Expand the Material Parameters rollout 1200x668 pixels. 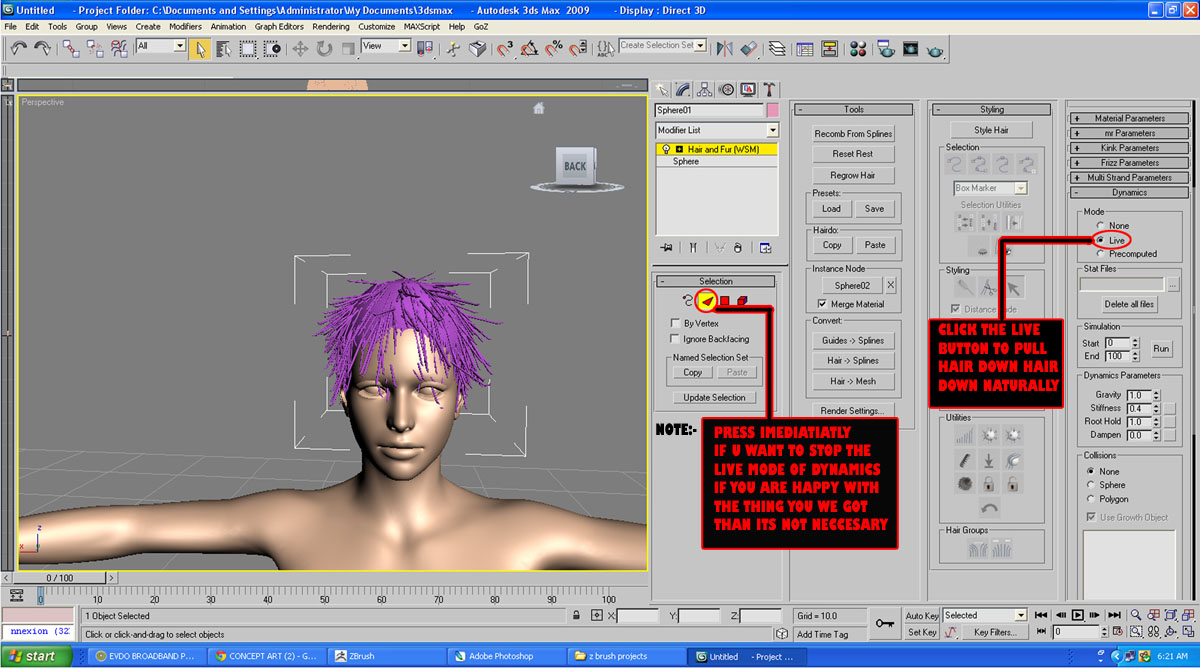point(1076,118)
